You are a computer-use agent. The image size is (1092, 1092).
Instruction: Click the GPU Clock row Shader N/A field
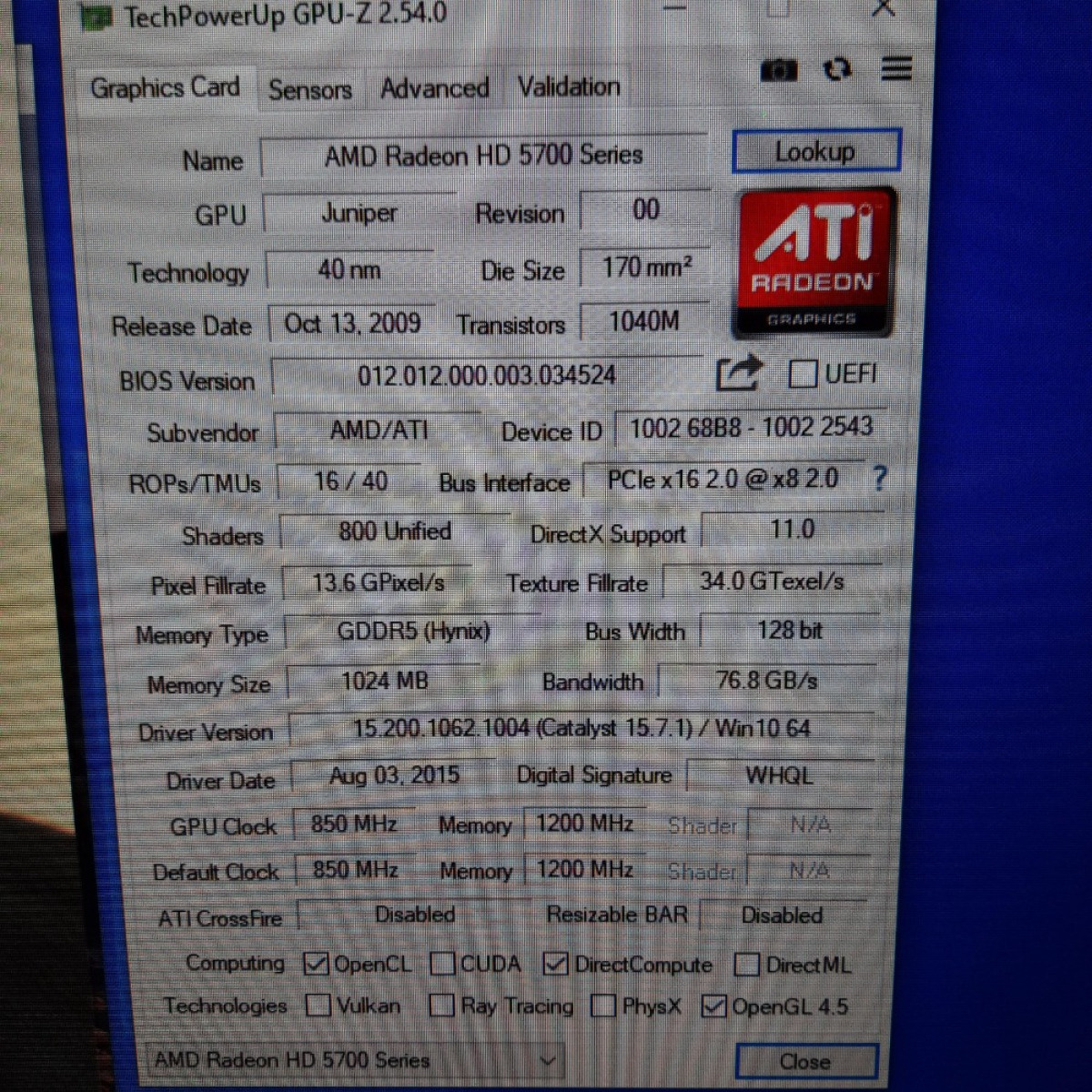tap(810, 825)
